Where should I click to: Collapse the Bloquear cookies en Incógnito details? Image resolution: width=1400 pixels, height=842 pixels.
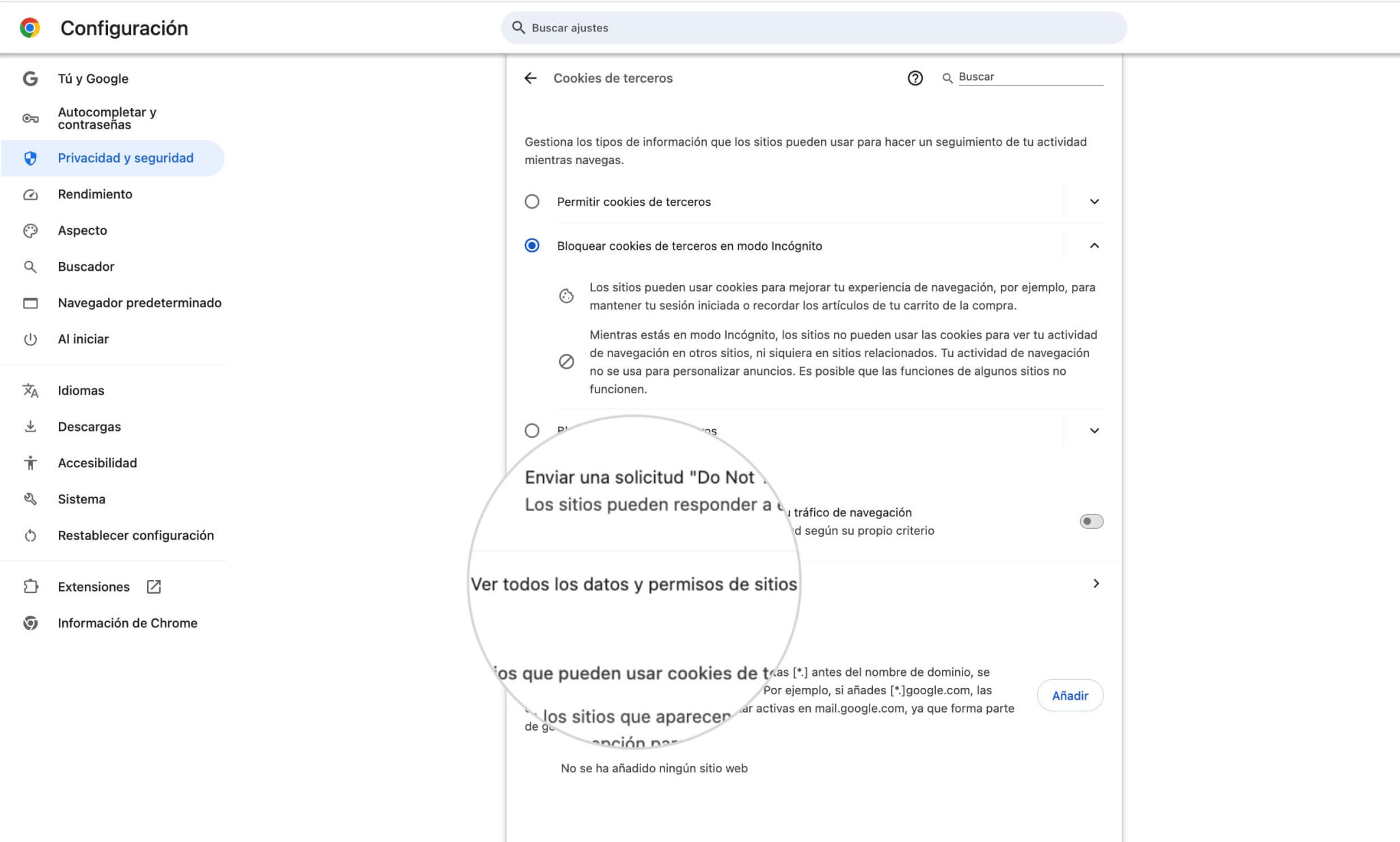[x=1094, y=246]
